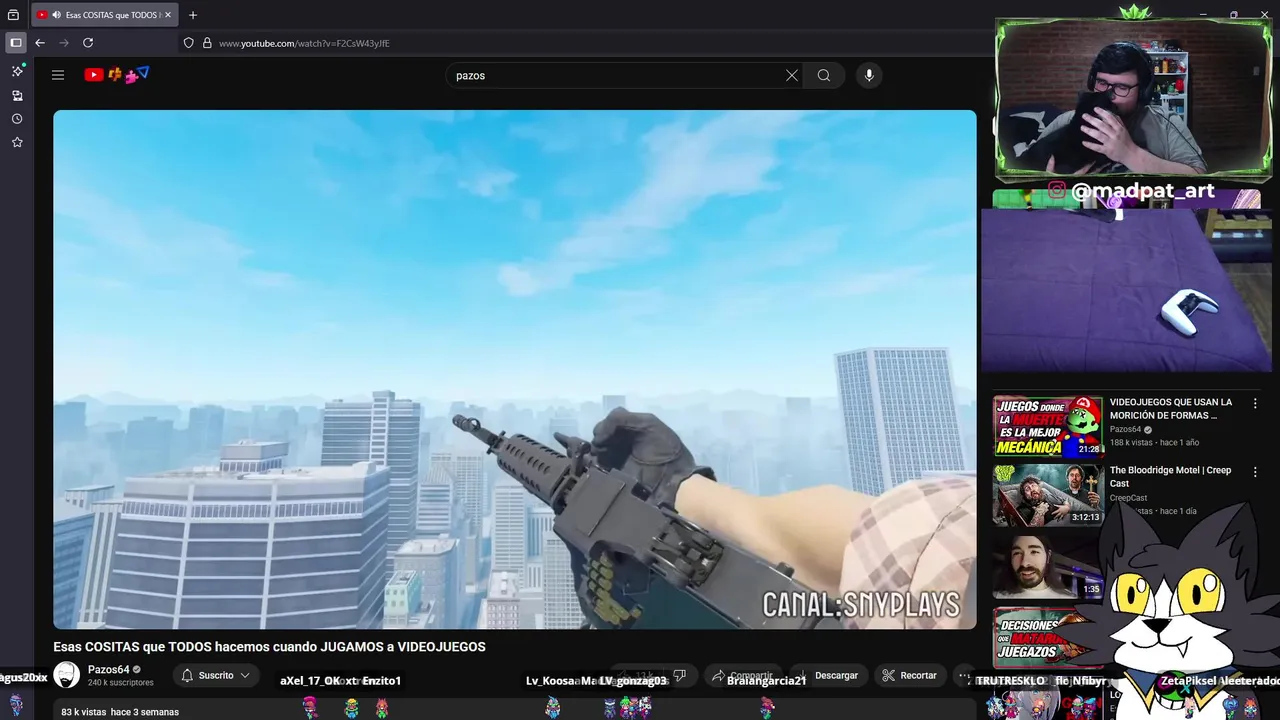Open the Pazos64 channel name link
Viewport: 1280px width, 720px height.
[108, 670]
